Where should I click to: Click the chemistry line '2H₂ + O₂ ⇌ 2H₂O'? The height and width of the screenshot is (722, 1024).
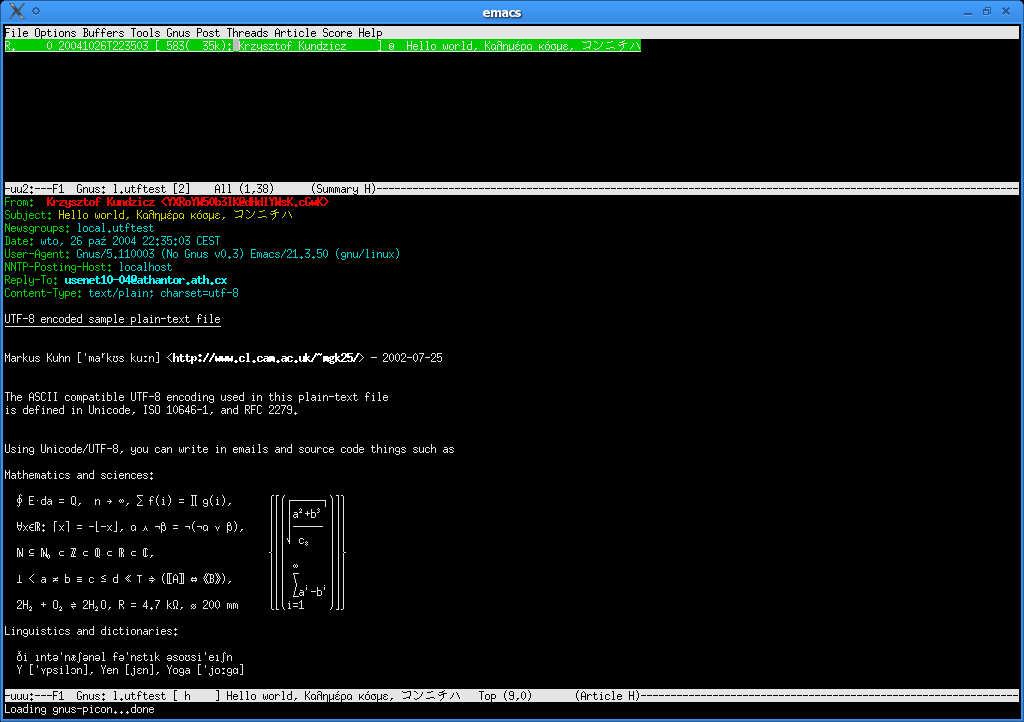(x=127, y=605)
